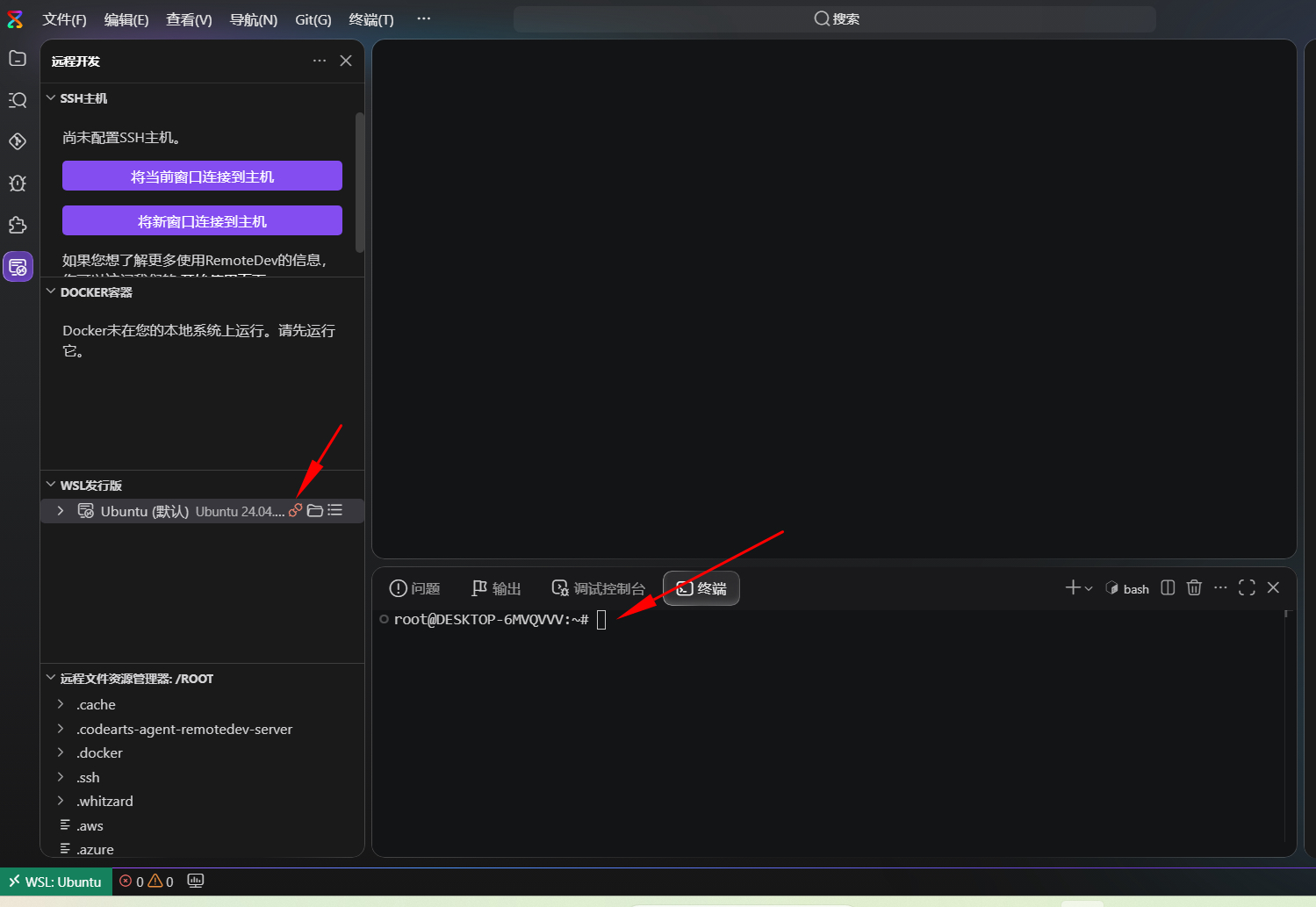1316x907 pixels.
Task: Open more actions in 远程开发 panel header
Action: point(320,61)
